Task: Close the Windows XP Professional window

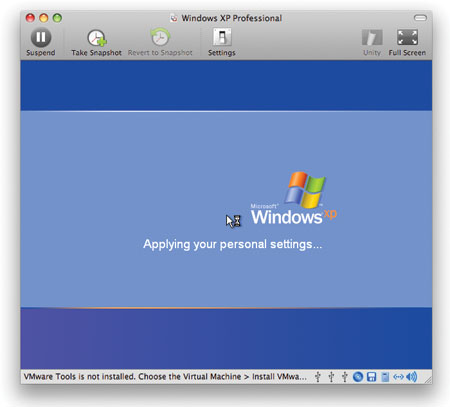Action: click(x=30, y=18)
